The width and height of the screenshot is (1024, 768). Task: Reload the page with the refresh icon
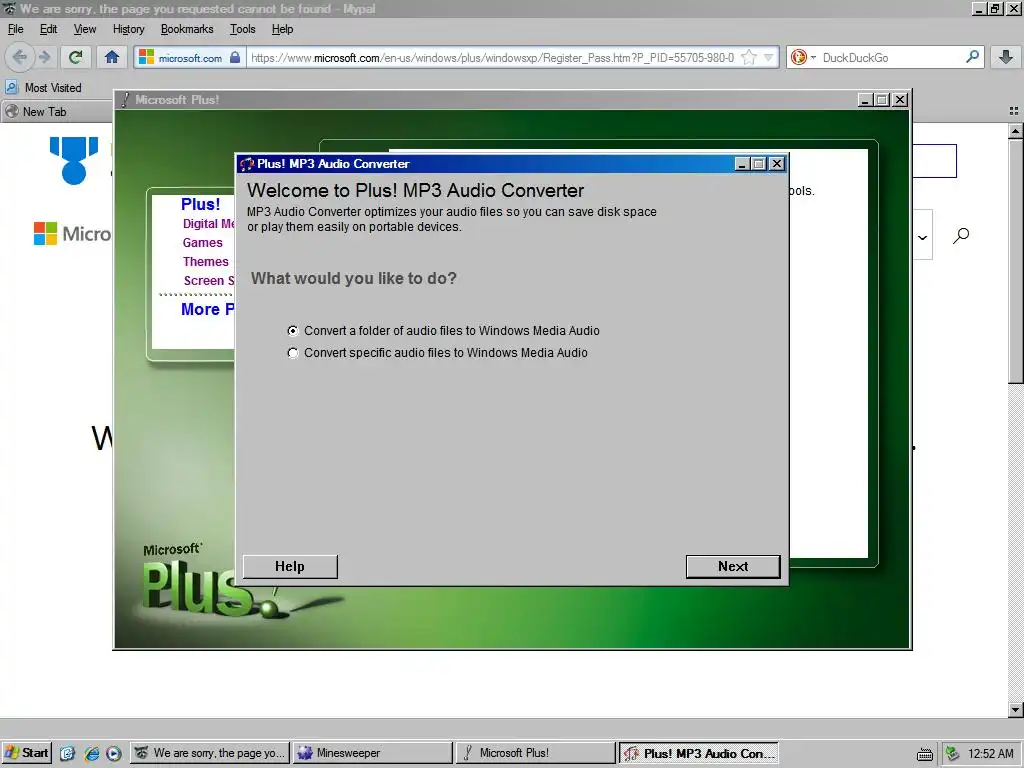tap(76, 57)
